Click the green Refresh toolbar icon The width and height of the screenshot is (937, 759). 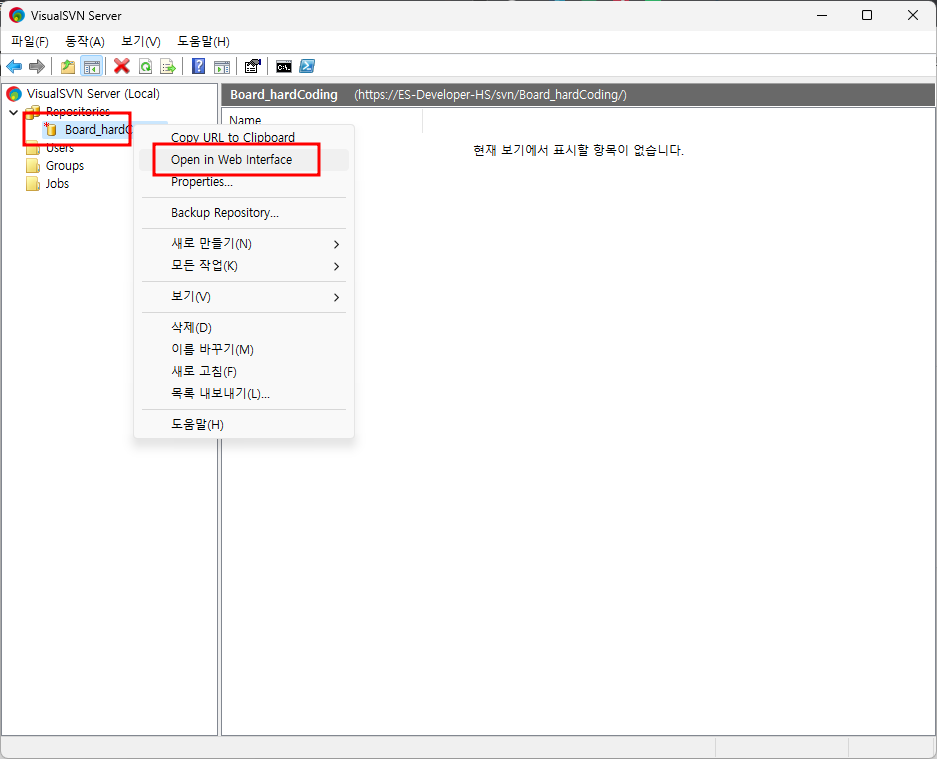[145, 66]
